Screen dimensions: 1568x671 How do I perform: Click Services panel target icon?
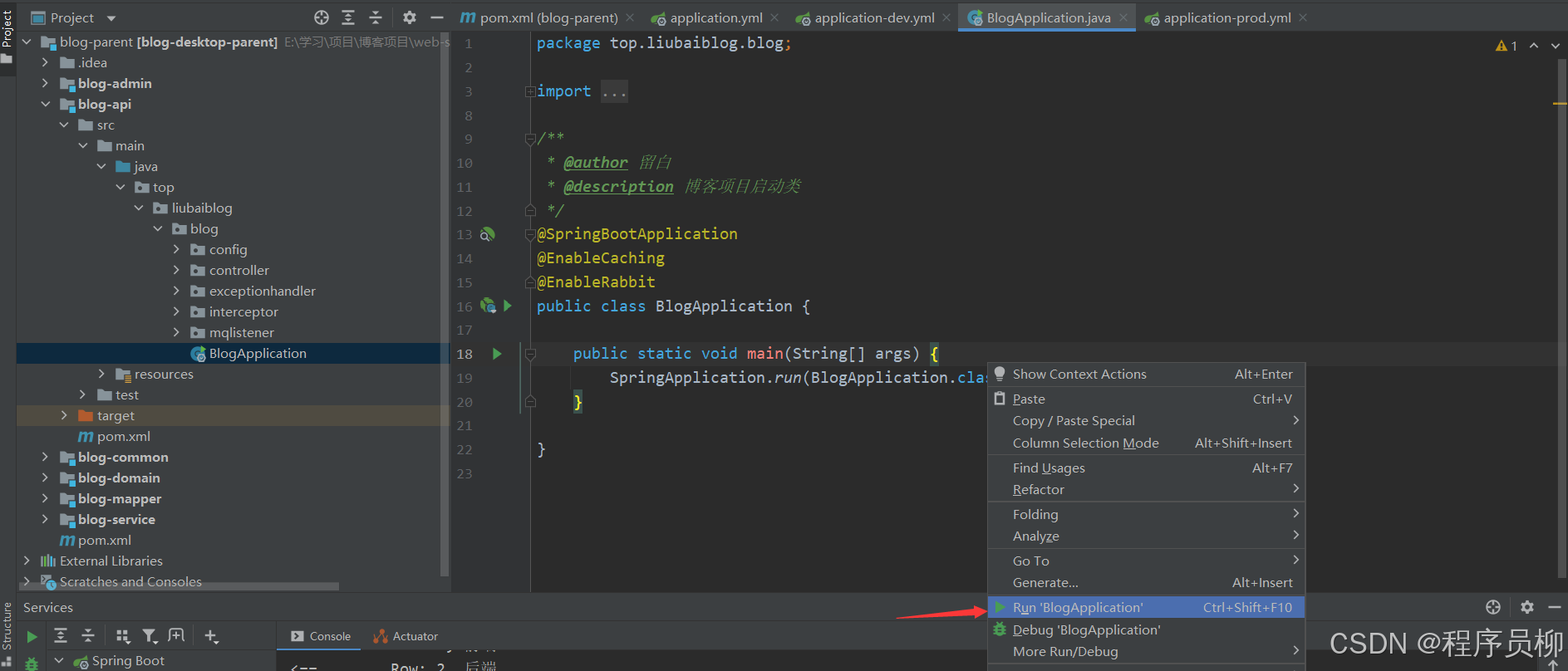click(1493, 607)
